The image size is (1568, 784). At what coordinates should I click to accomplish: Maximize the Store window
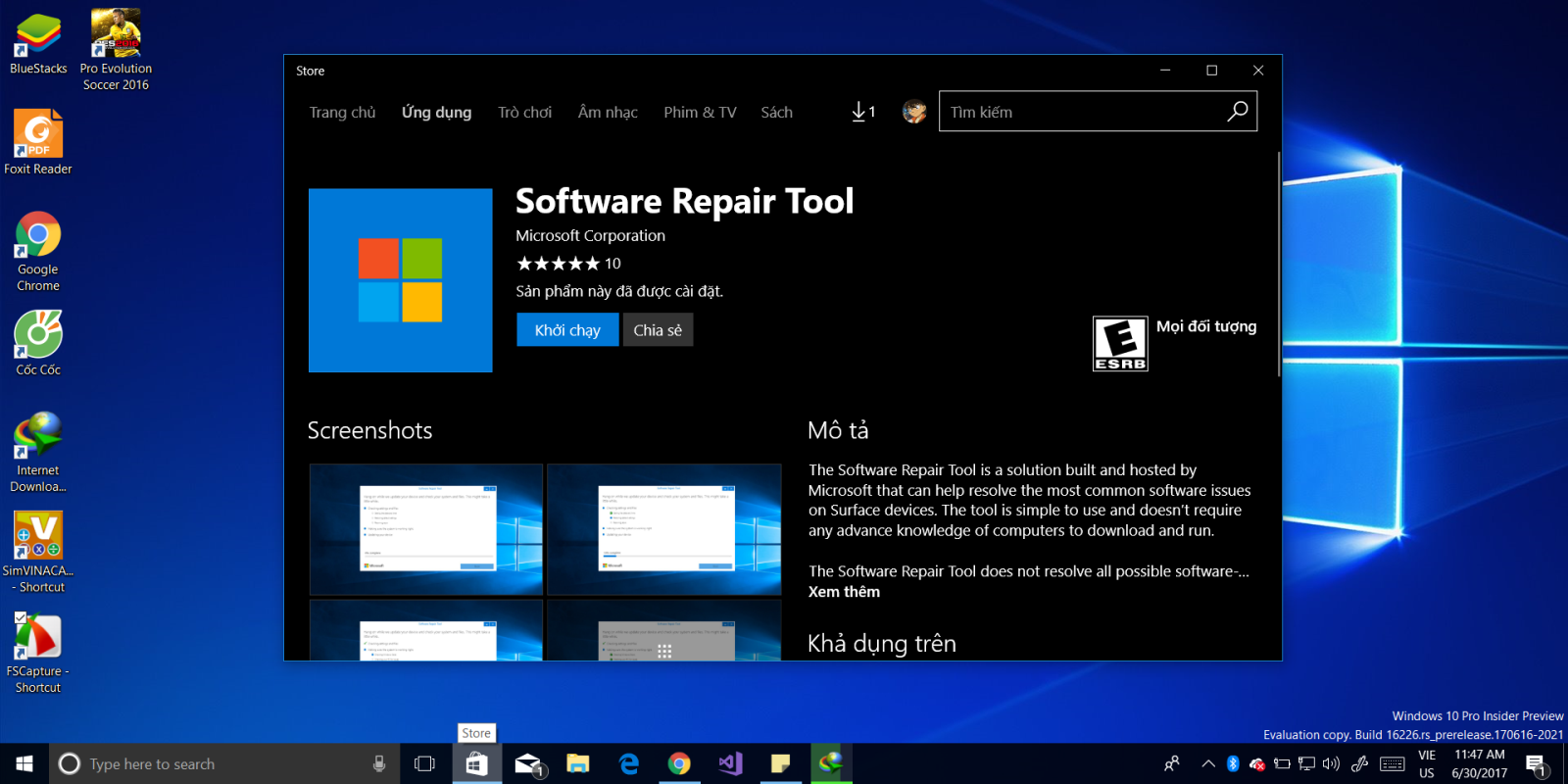tap(1211, 71)
